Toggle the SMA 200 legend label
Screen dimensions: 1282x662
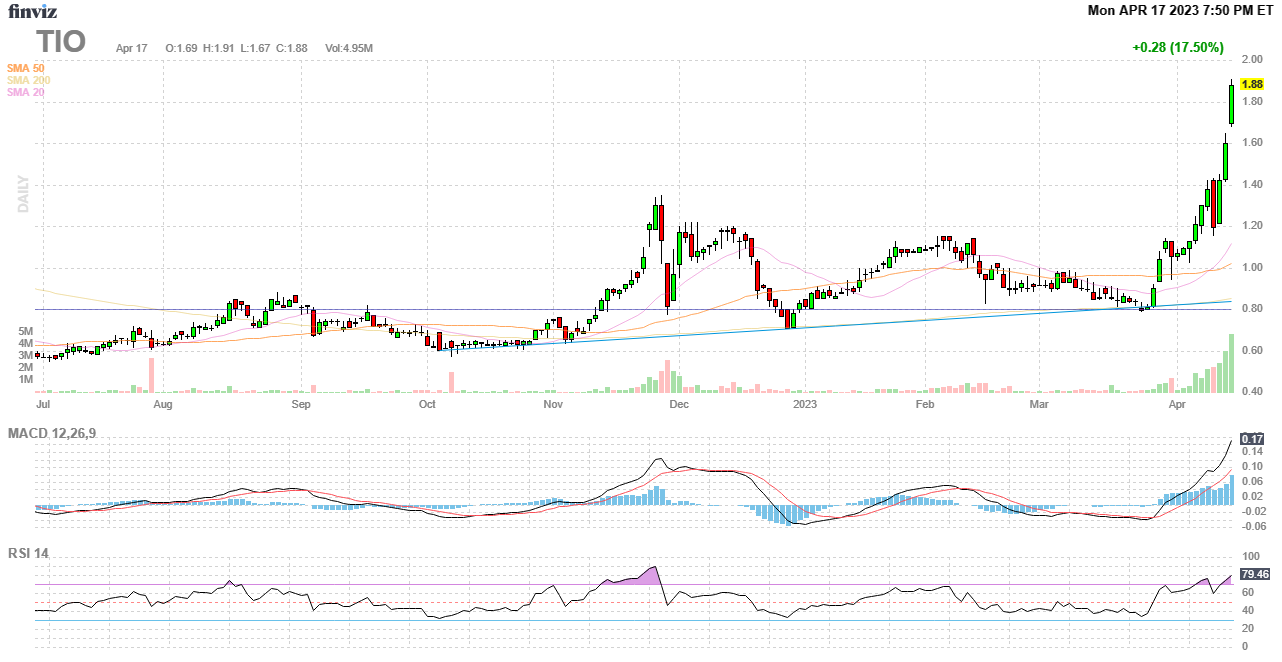pyautogui.click(x=28, y=80)
